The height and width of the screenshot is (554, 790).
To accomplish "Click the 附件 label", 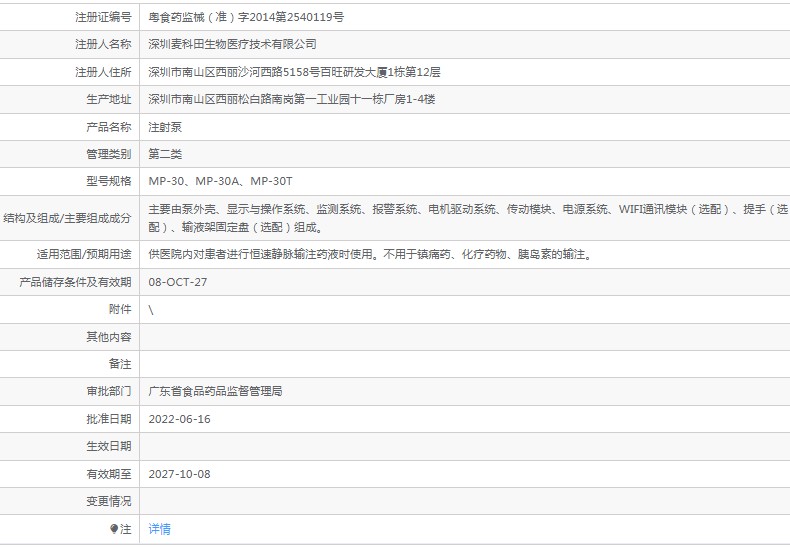I will click(120, 309).
